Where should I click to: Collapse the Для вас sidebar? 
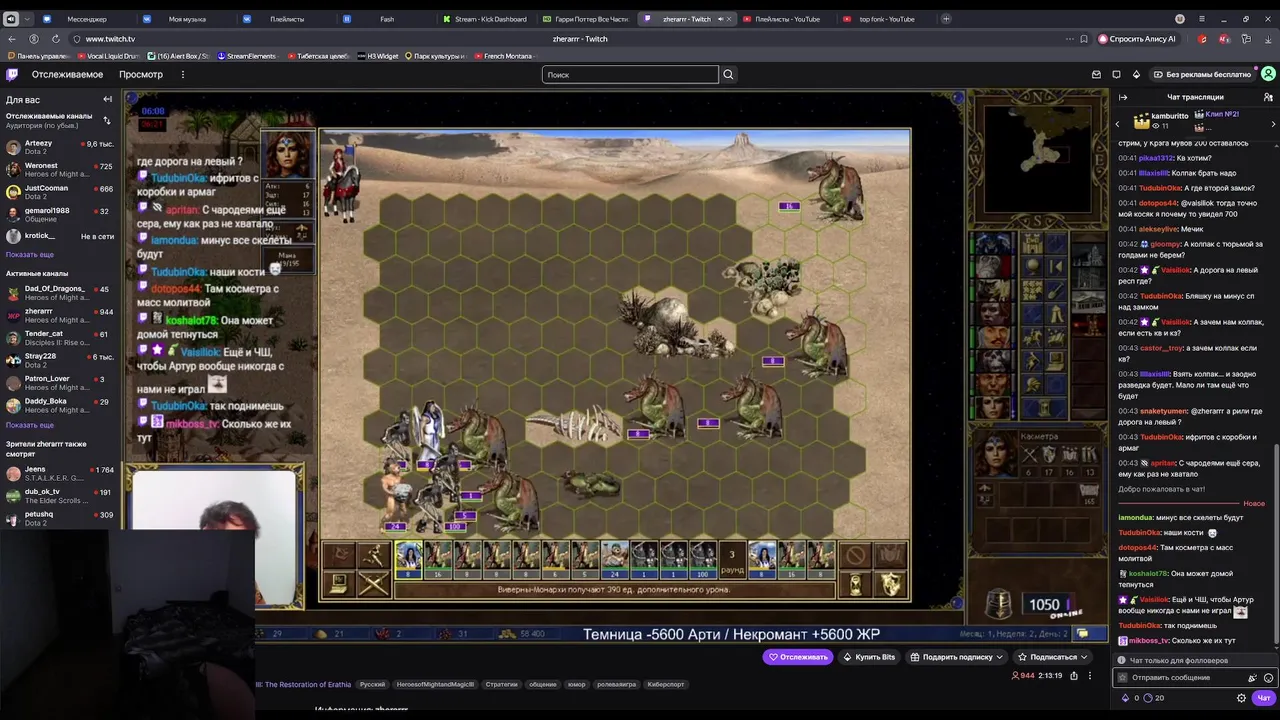(107, 99)
